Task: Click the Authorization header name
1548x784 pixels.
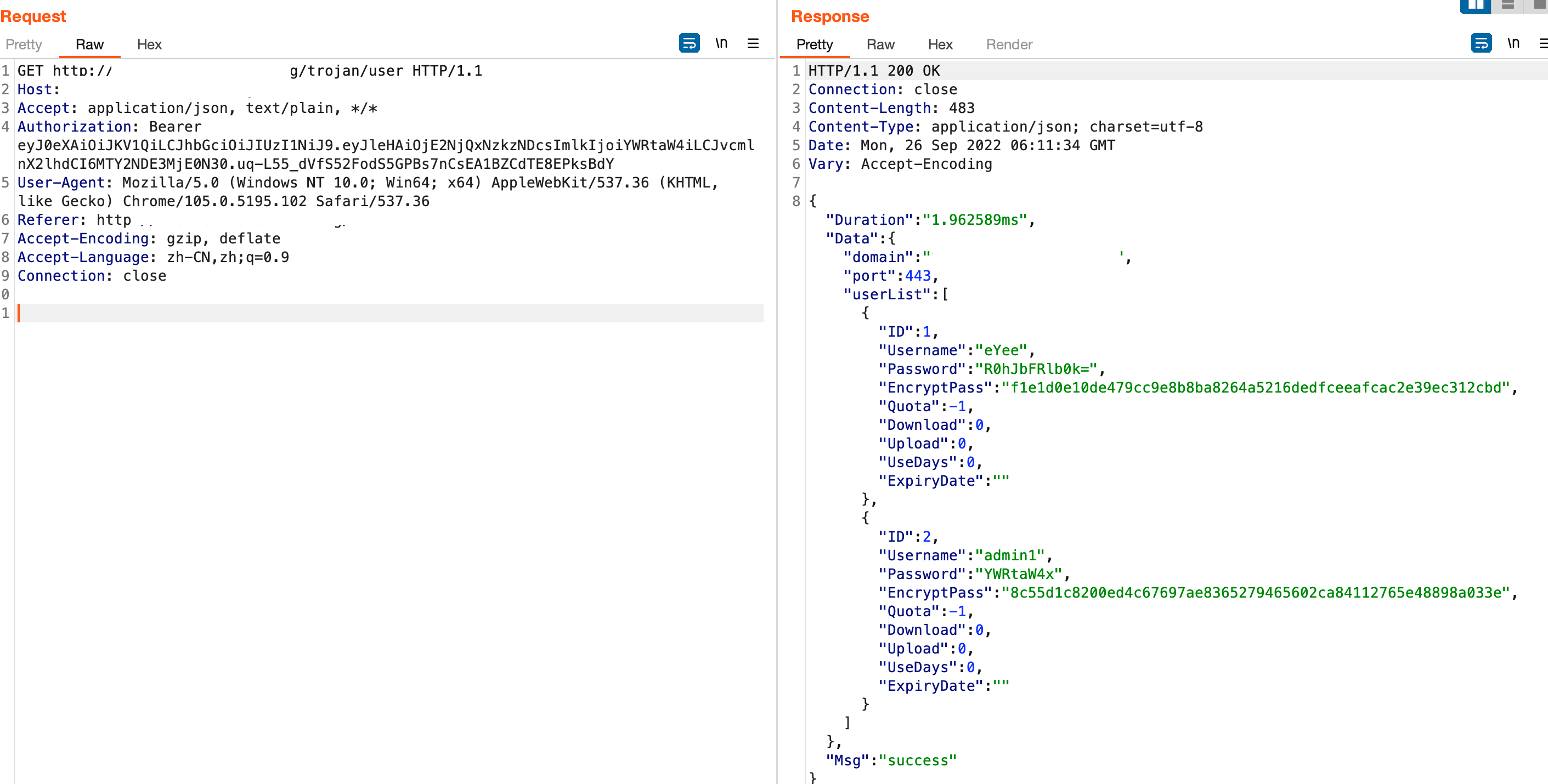Action: click(75, 127)
